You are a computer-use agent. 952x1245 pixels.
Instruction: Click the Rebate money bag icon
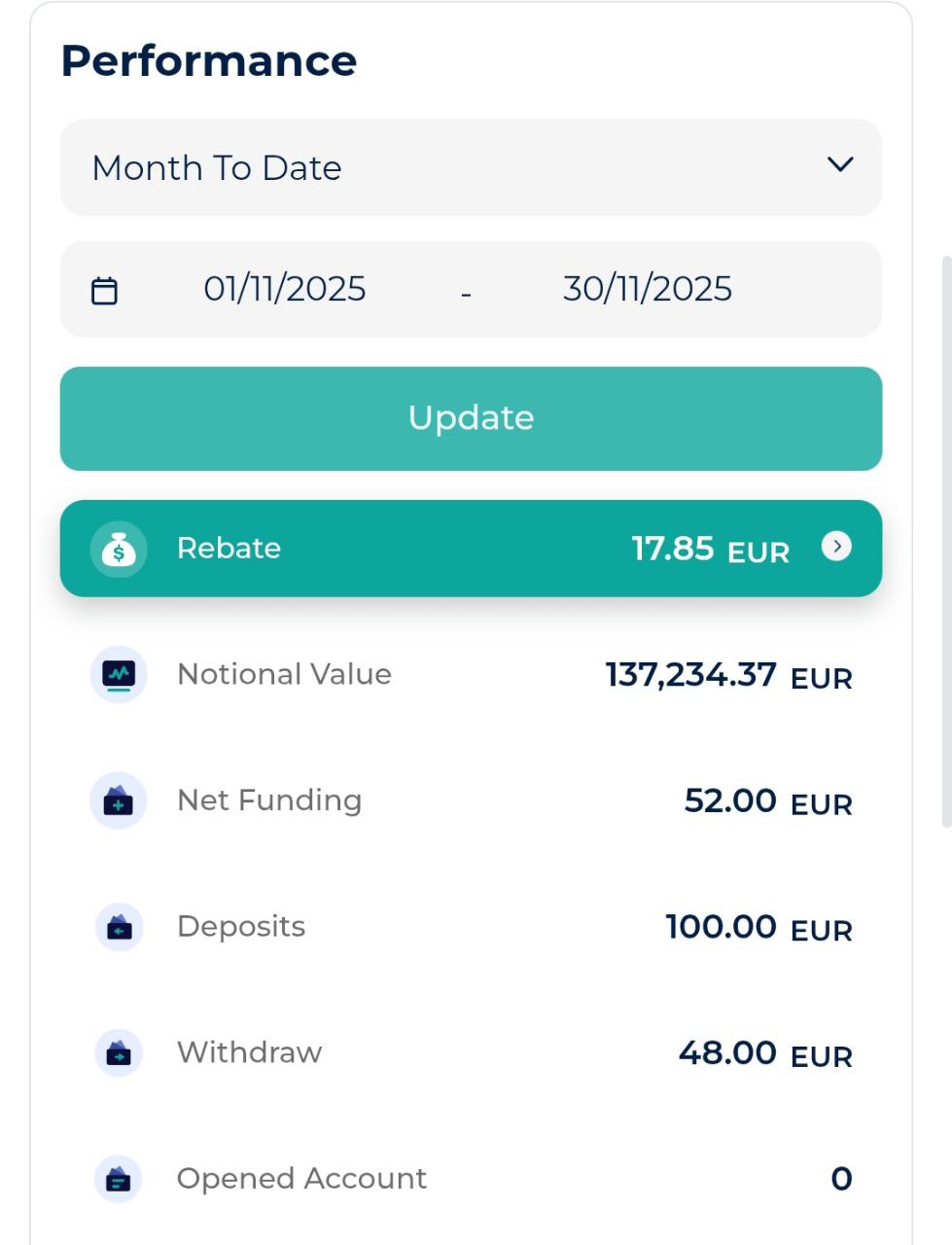119,550
